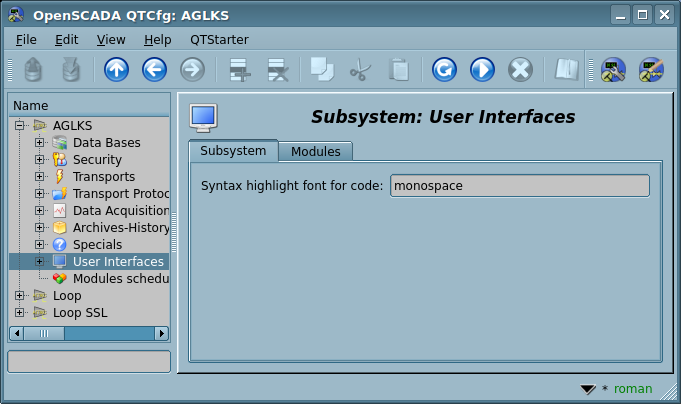Open the QTStarter menu
The image size is (681, 404).
(219, 39)
